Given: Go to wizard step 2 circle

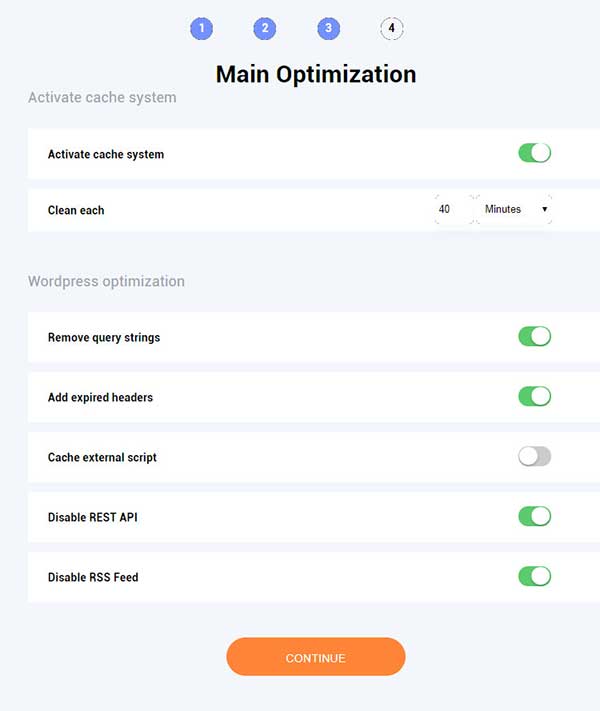Looking at the screenshot, I should pyautogui.click(x=265, y=28).
